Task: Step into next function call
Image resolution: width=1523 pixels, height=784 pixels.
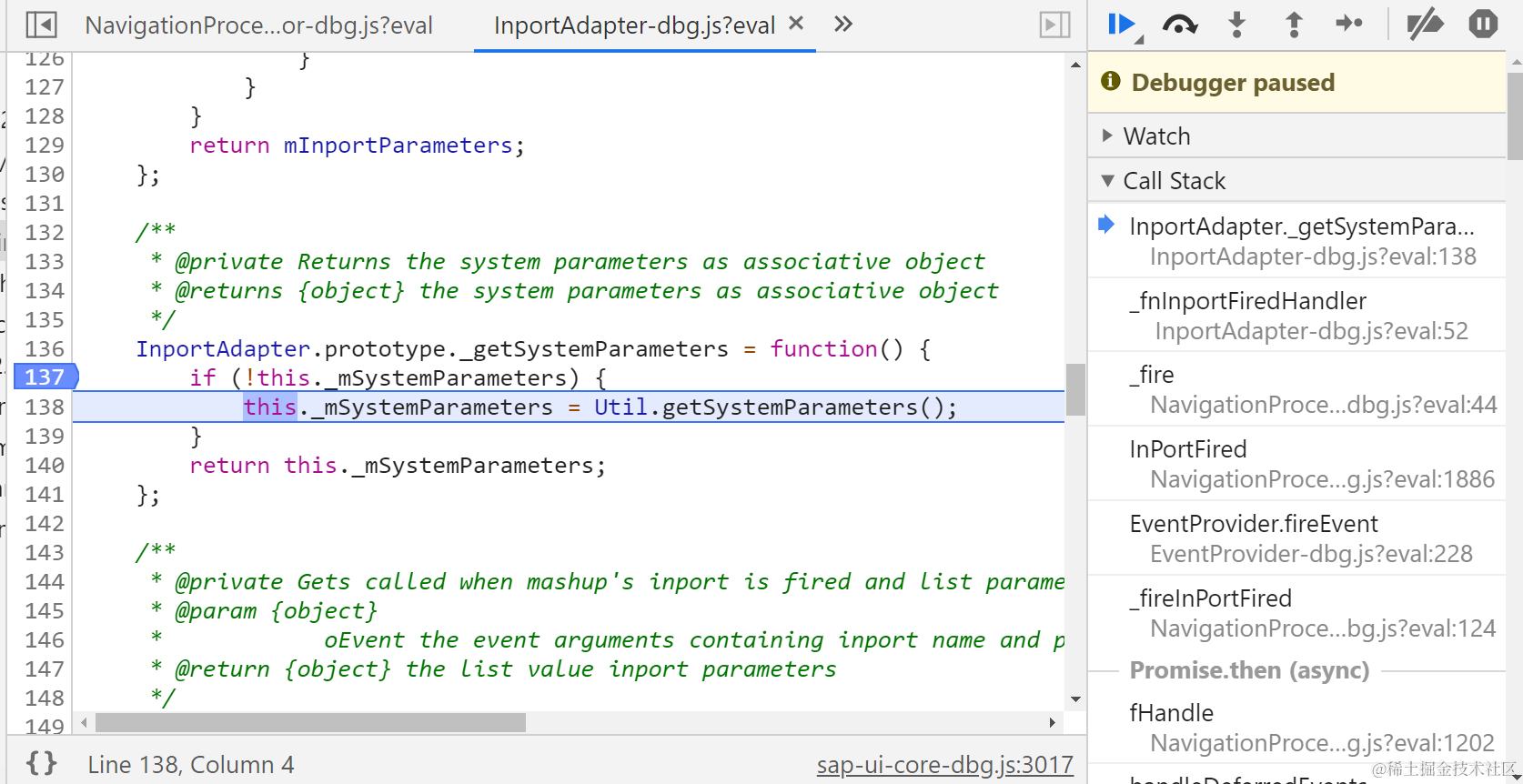Action: point(1236,25)
